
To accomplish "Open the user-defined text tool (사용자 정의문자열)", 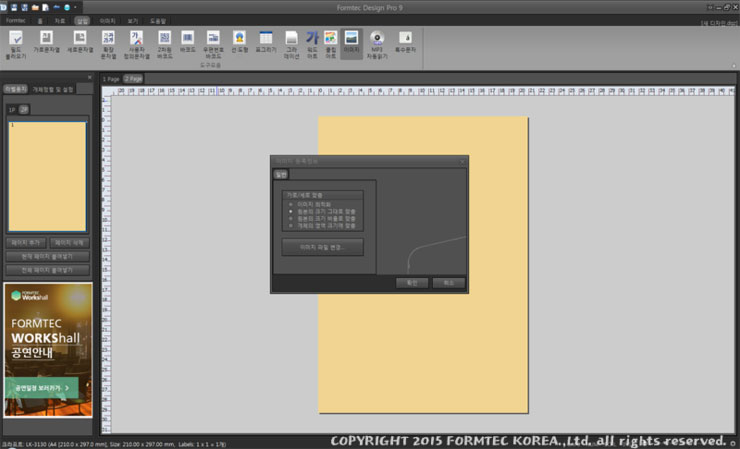I will coord(136,44).
